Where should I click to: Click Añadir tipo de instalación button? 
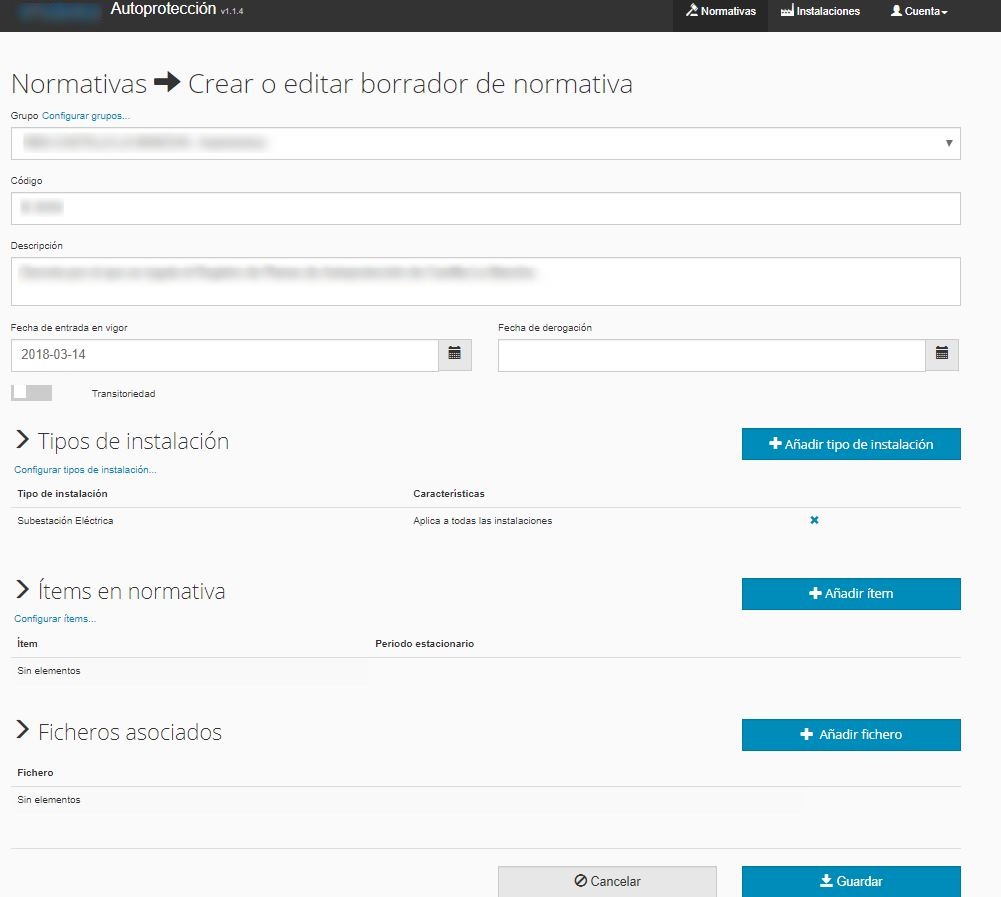851,444
